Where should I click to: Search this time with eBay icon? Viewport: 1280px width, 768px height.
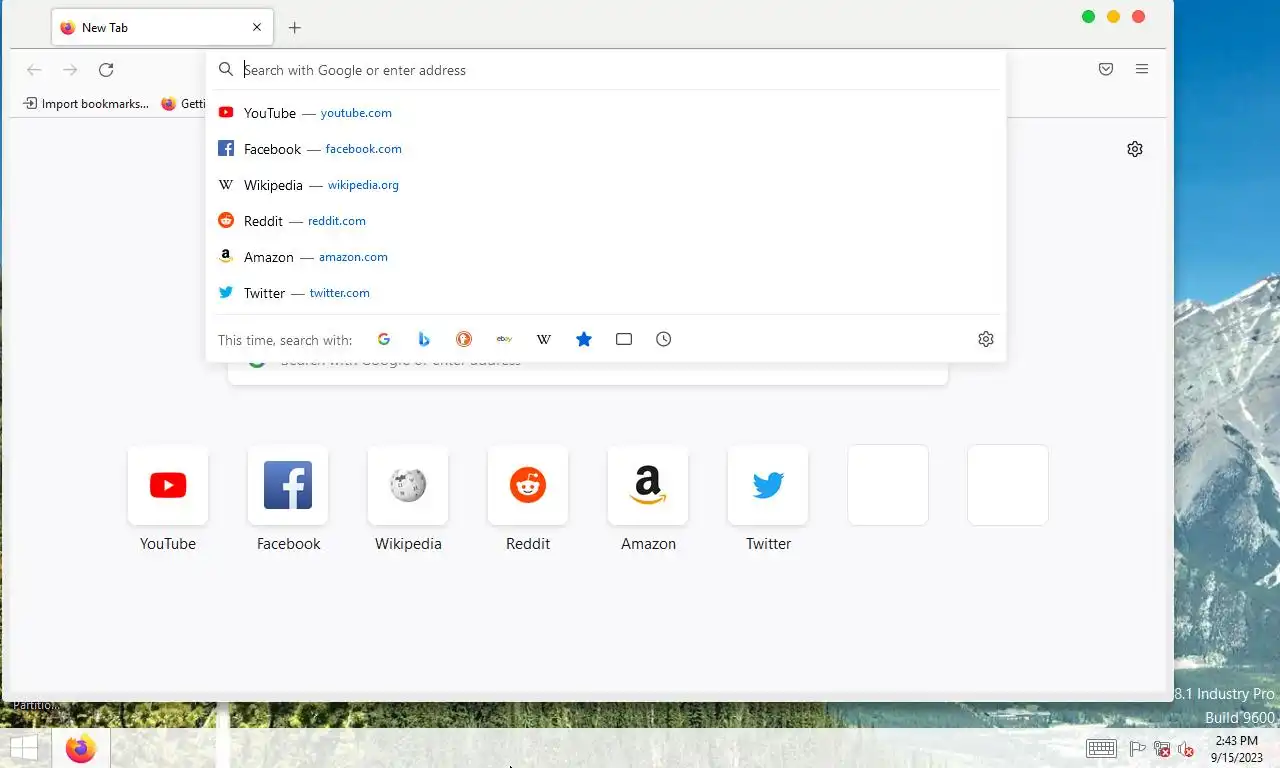(x=504, y=339)
